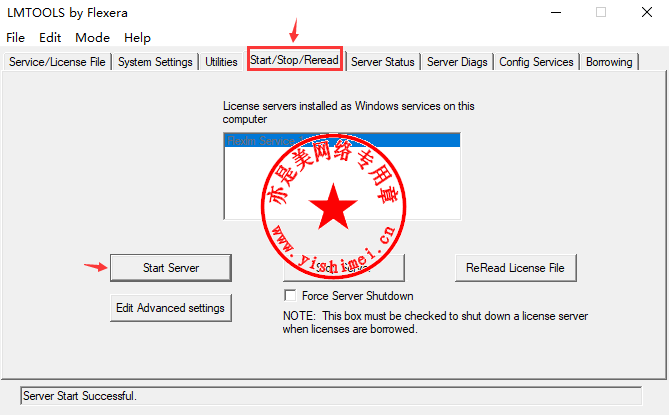Go to the Server Status tab
This screenshot has width=669, height=415.
[383, 62]
